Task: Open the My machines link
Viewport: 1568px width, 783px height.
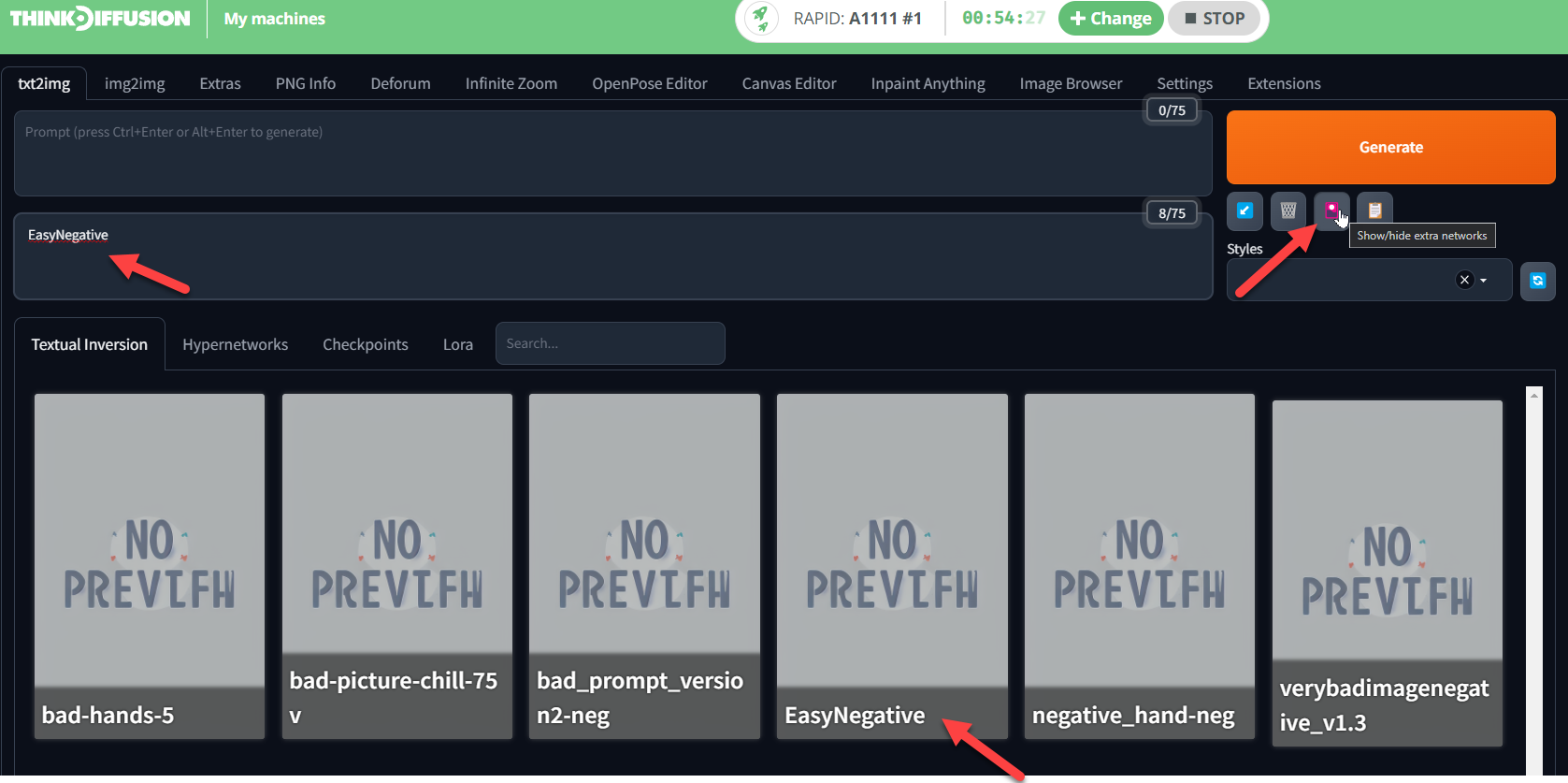Action: (275, 19)
